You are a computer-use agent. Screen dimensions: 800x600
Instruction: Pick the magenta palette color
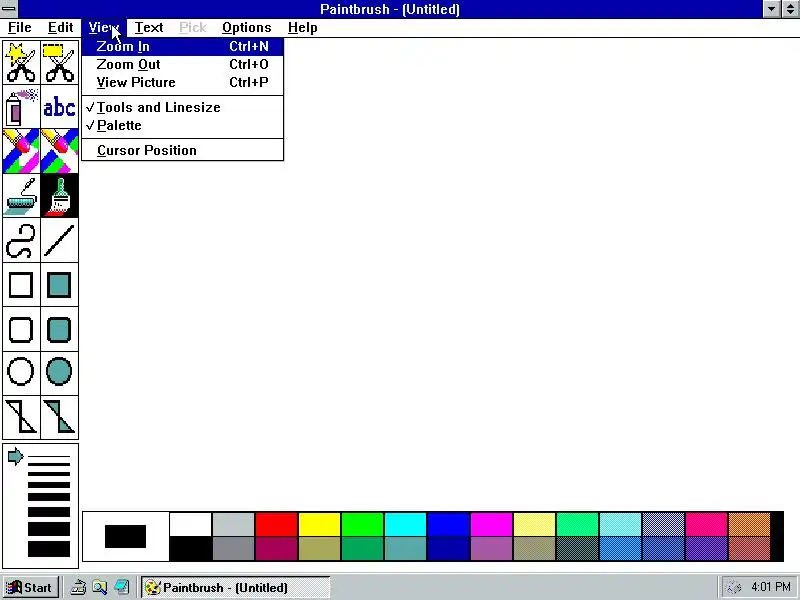coord(491,524)
